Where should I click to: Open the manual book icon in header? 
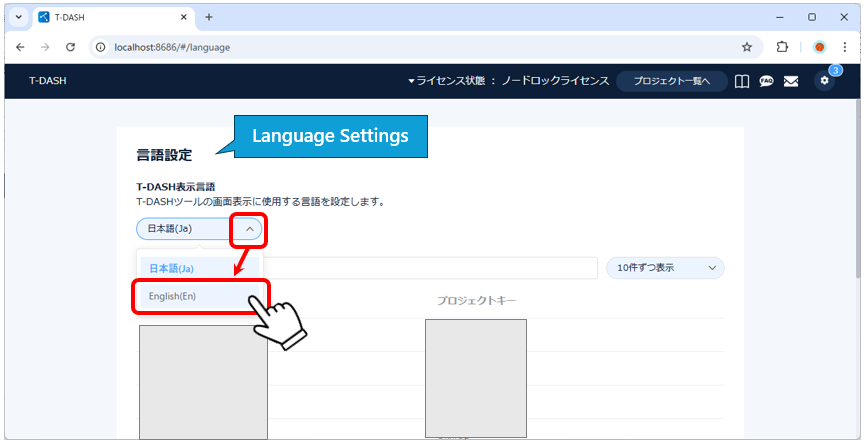[742, 81]
